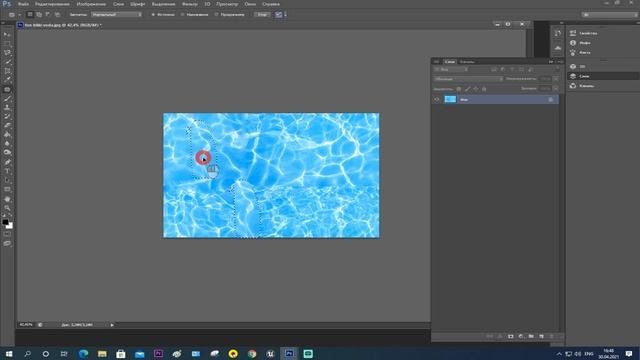
Task: Open Свойства panel from collapsed dock
Action: coord(584,33)
